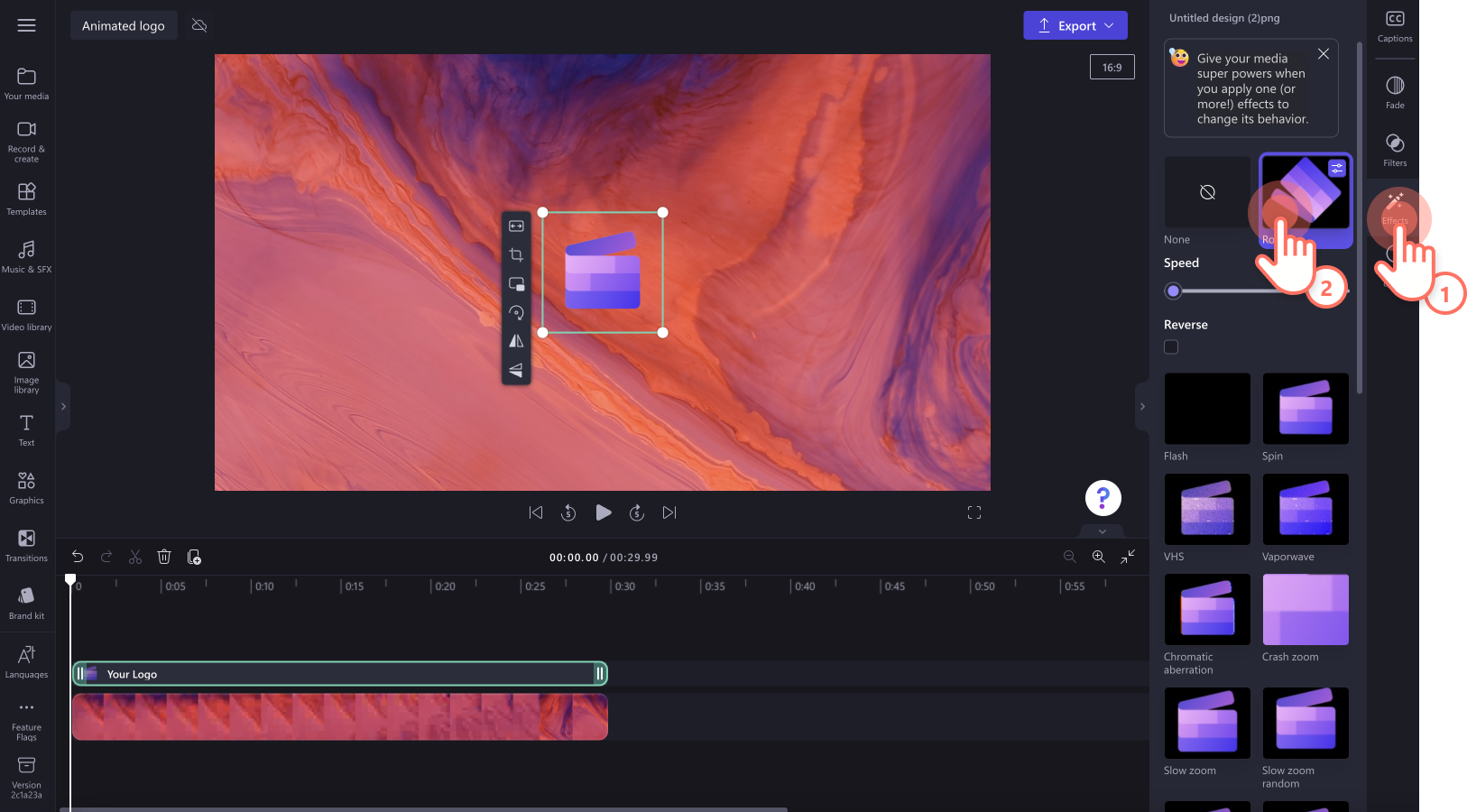This screenshot has width=1467, height=812.
Task: Open the Fade tab
Action: (x=1395, y=93)
